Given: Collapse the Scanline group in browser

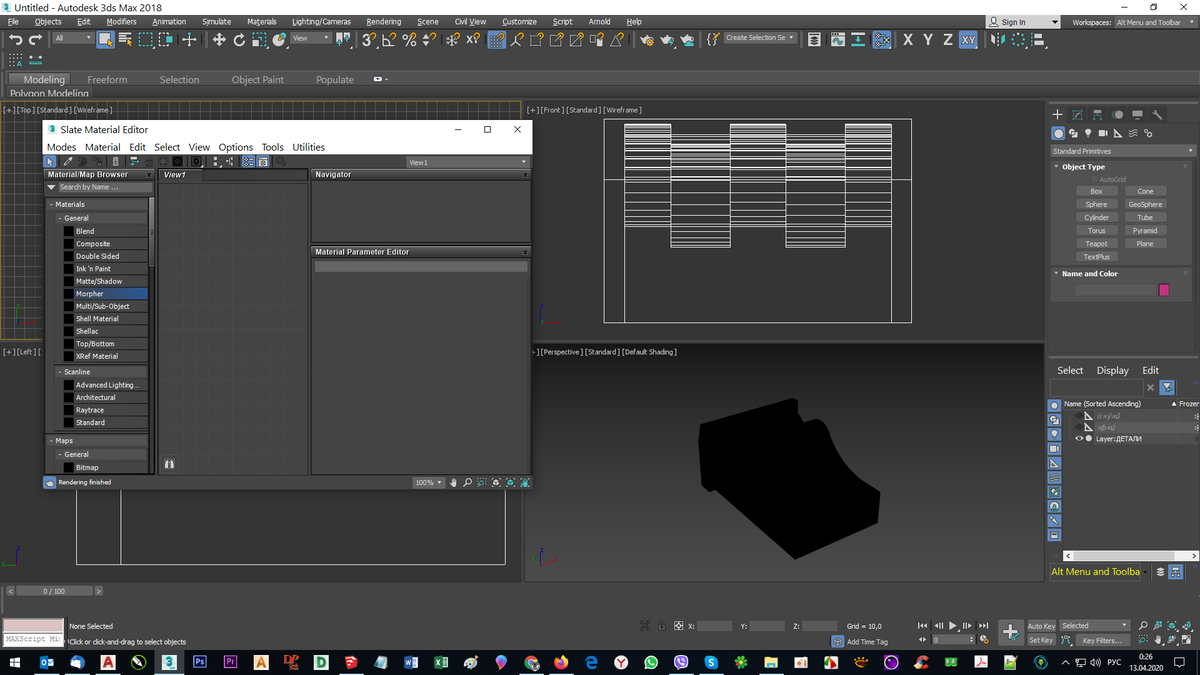Looking at the screenshot, I should click(x=60, y=372).
